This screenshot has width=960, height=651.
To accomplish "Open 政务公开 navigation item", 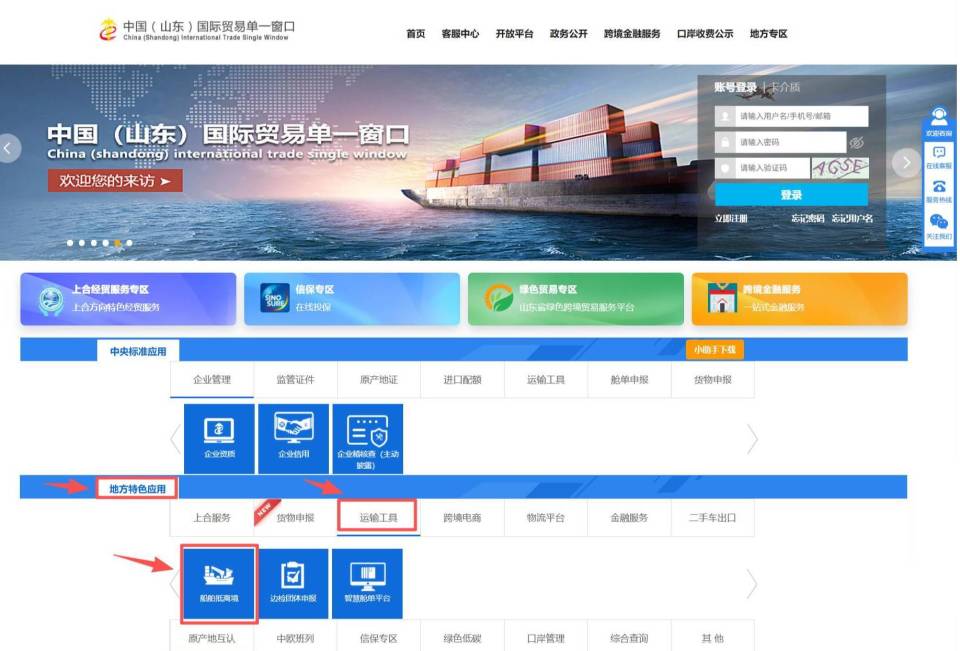I will click(568, 34).
